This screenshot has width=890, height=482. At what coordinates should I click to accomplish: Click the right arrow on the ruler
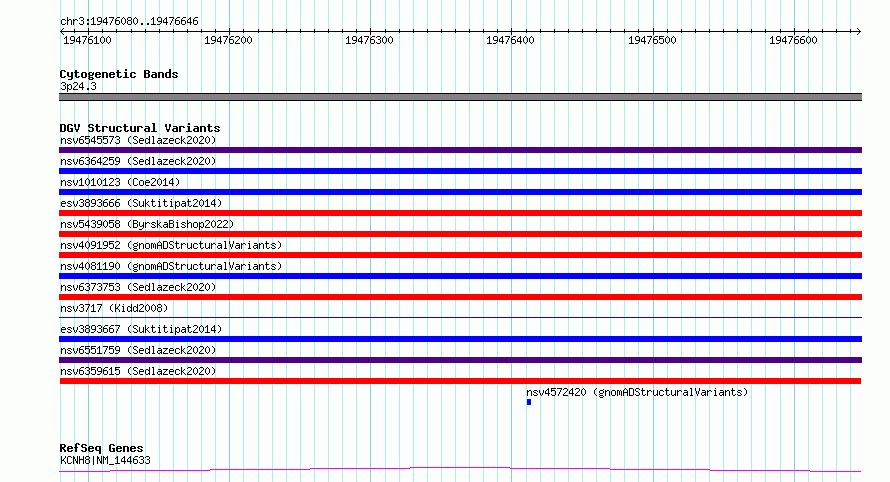[859, 32]
